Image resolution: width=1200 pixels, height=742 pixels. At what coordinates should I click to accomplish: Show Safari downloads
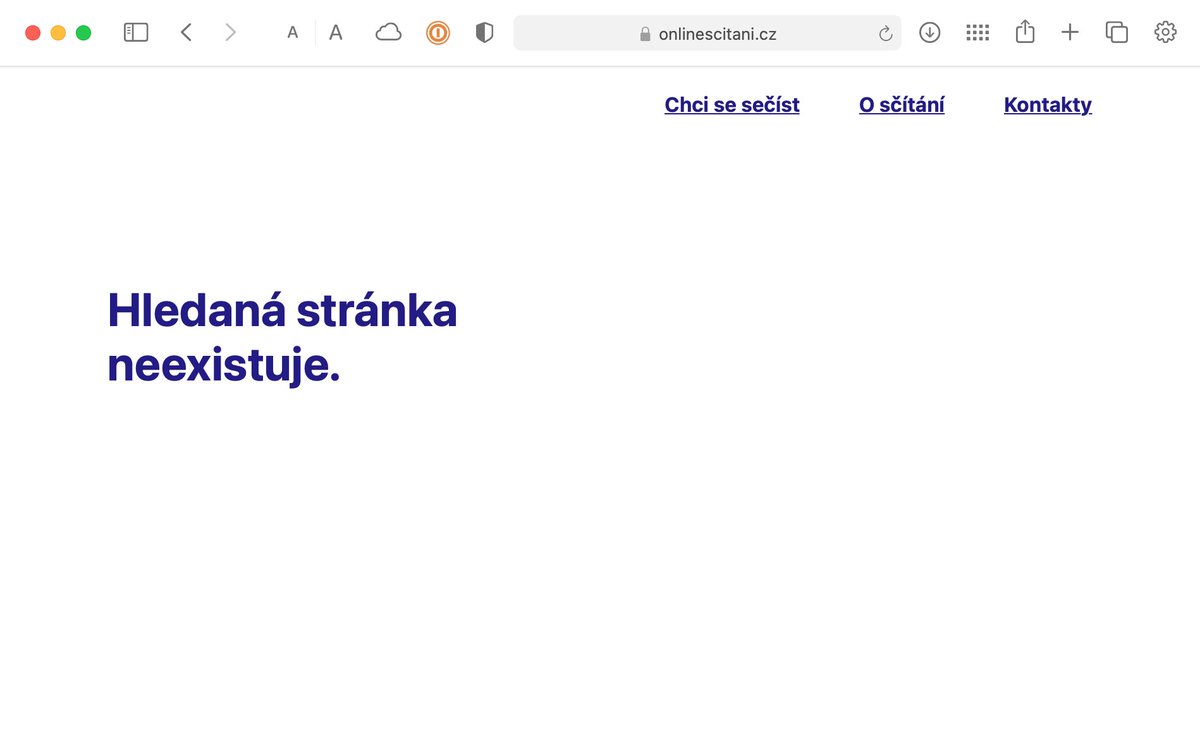coord(930,33)
